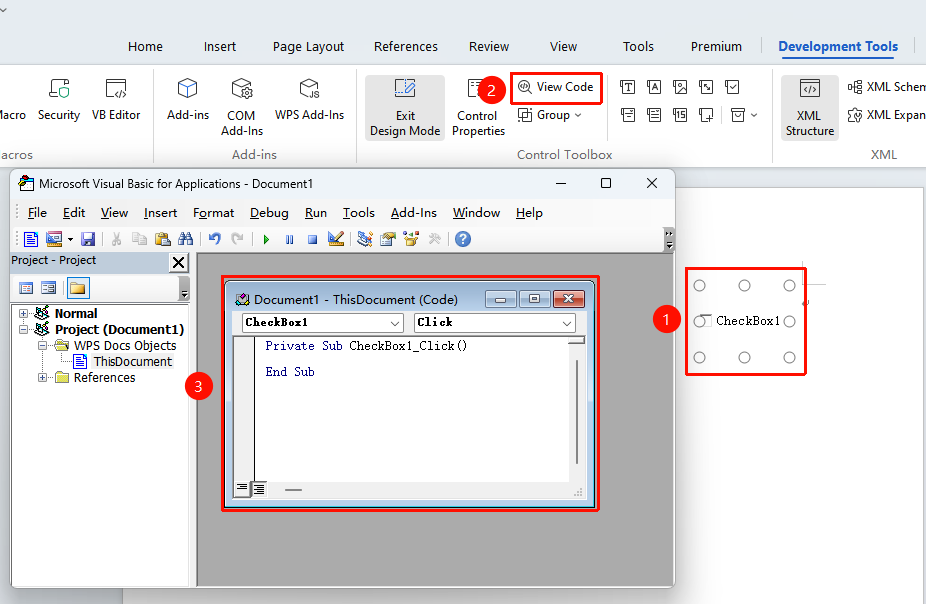The image size is (926, 604).
Task: Select ThisDocument in the project tree
Action: point(132,362)
